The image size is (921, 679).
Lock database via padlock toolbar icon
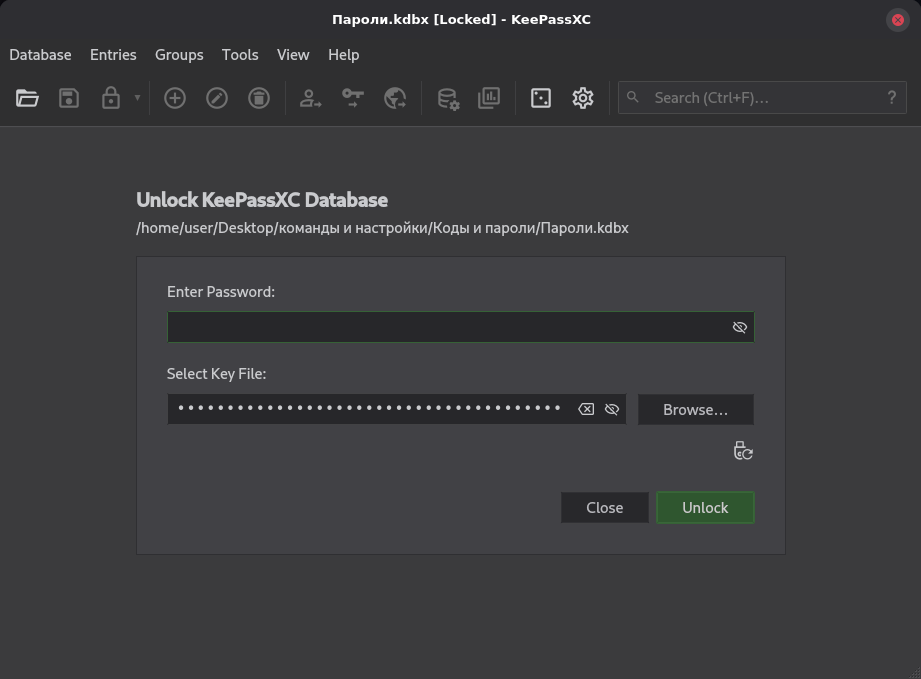(x=110, y=98)
